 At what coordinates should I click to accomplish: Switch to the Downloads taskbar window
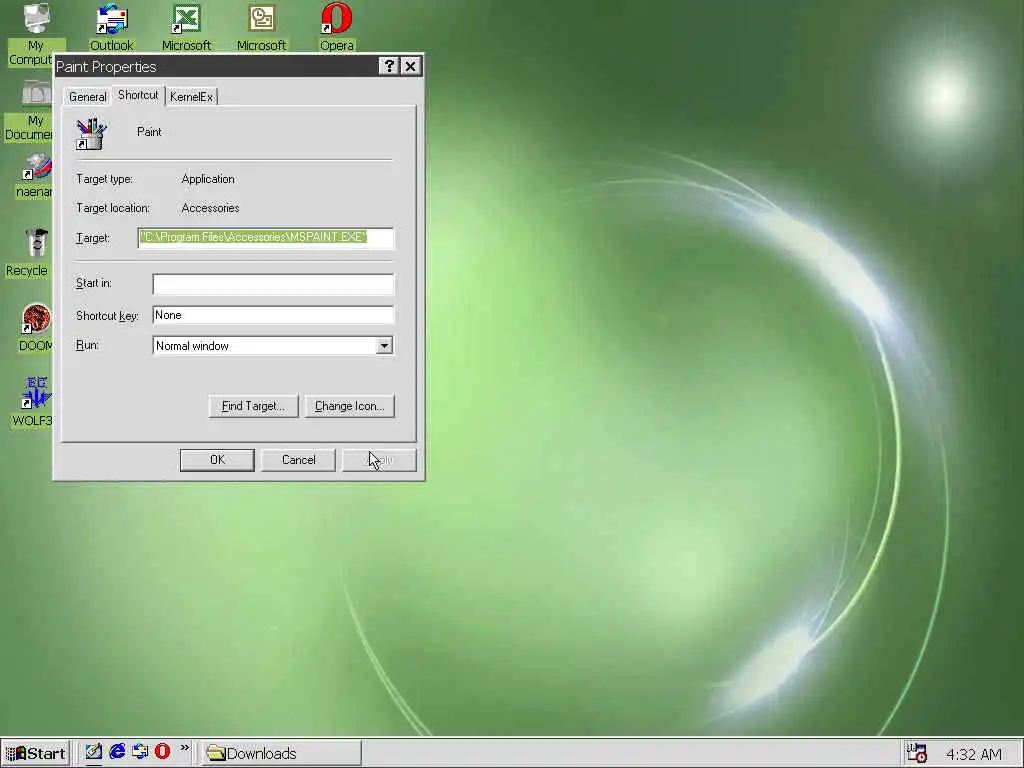click(x=281, y=753)
